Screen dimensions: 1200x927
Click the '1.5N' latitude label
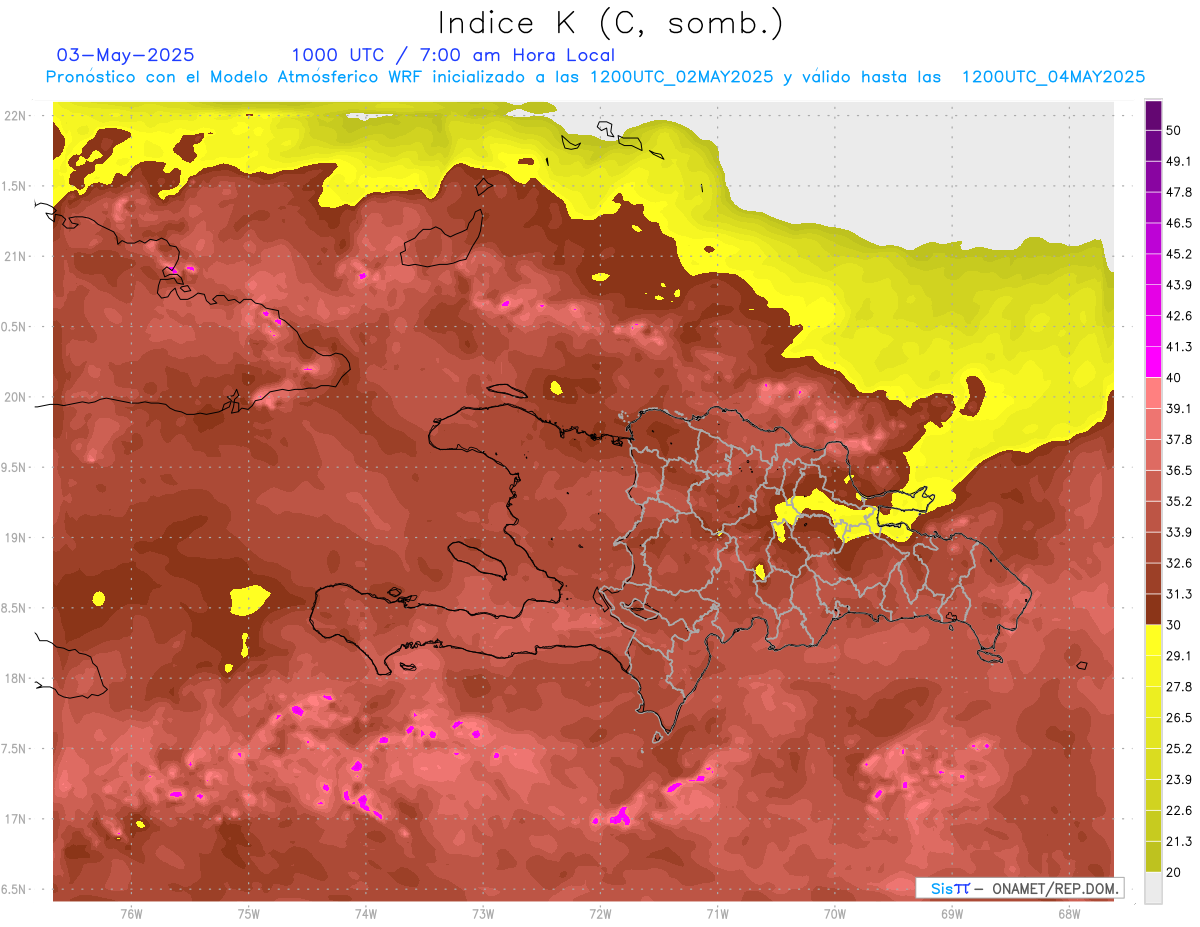point(15,186)
